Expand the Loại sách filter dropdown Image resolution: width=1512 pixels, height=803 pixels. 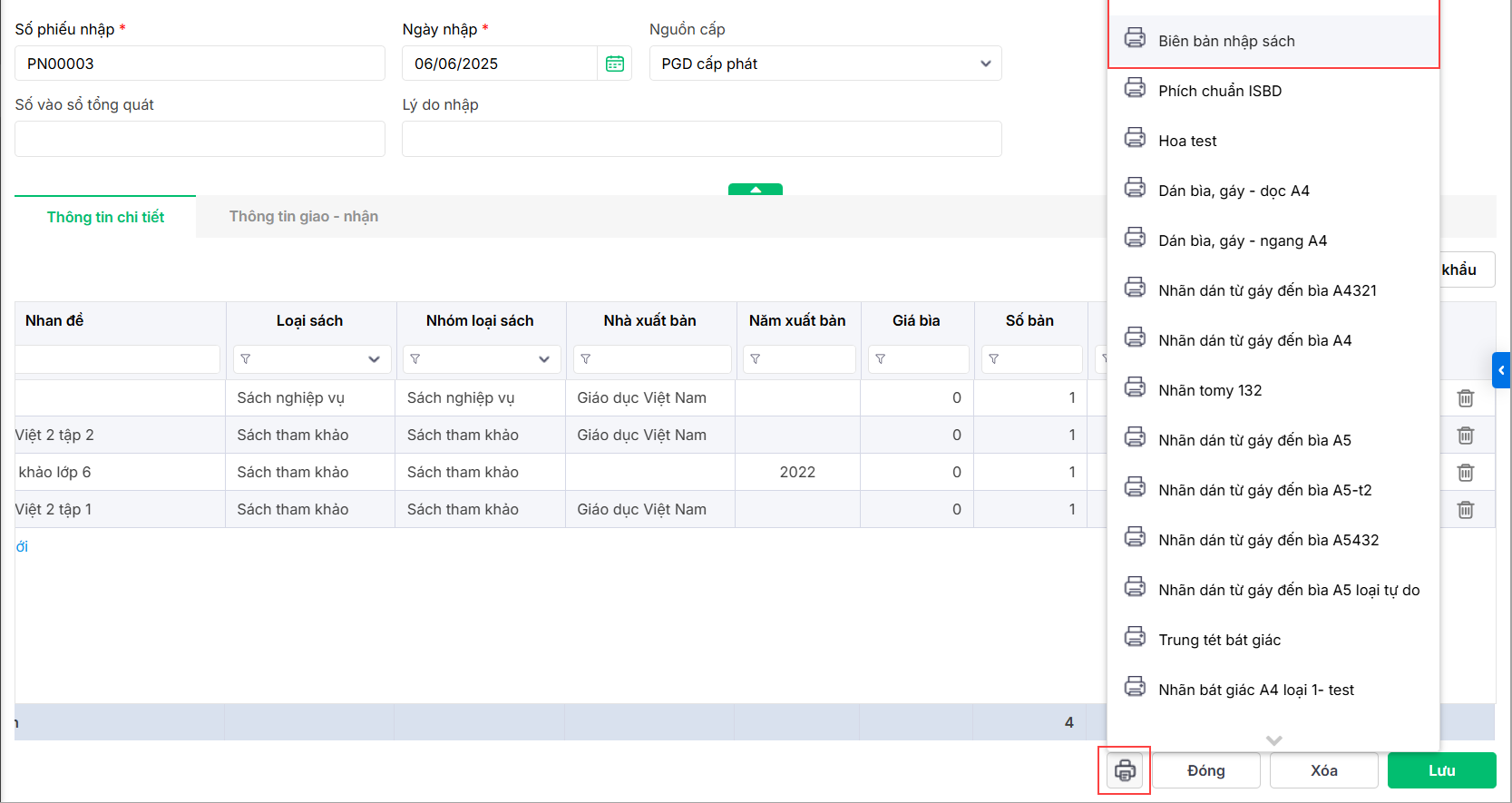click(x=374, y=359)
